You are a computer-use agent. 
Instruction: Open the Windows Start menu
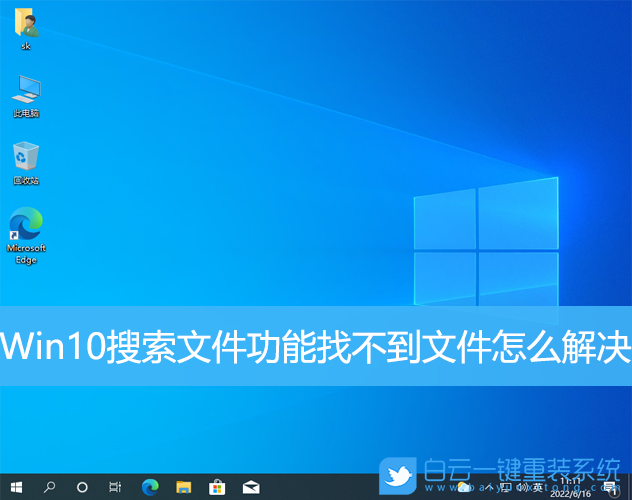16,487
